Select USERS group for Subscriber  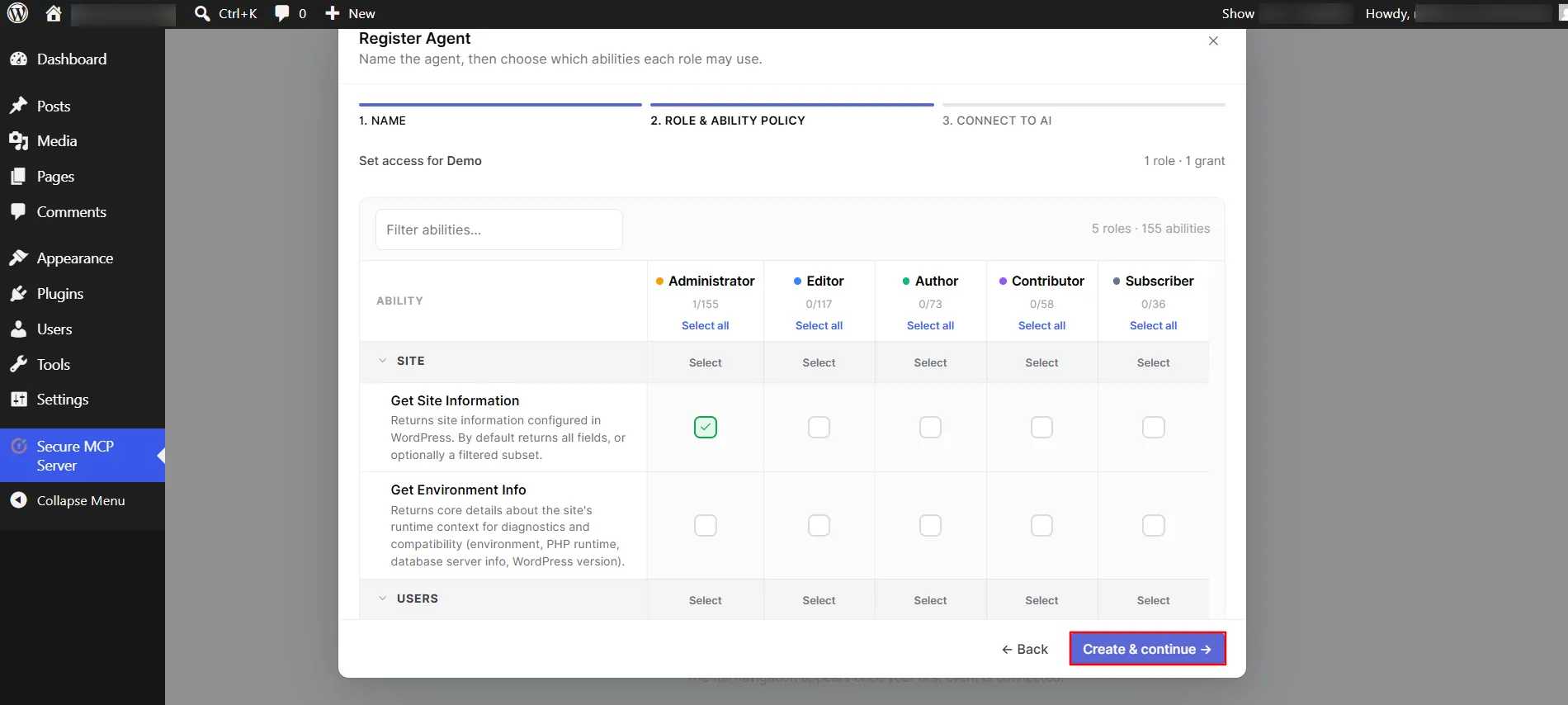click(1153, 600)
